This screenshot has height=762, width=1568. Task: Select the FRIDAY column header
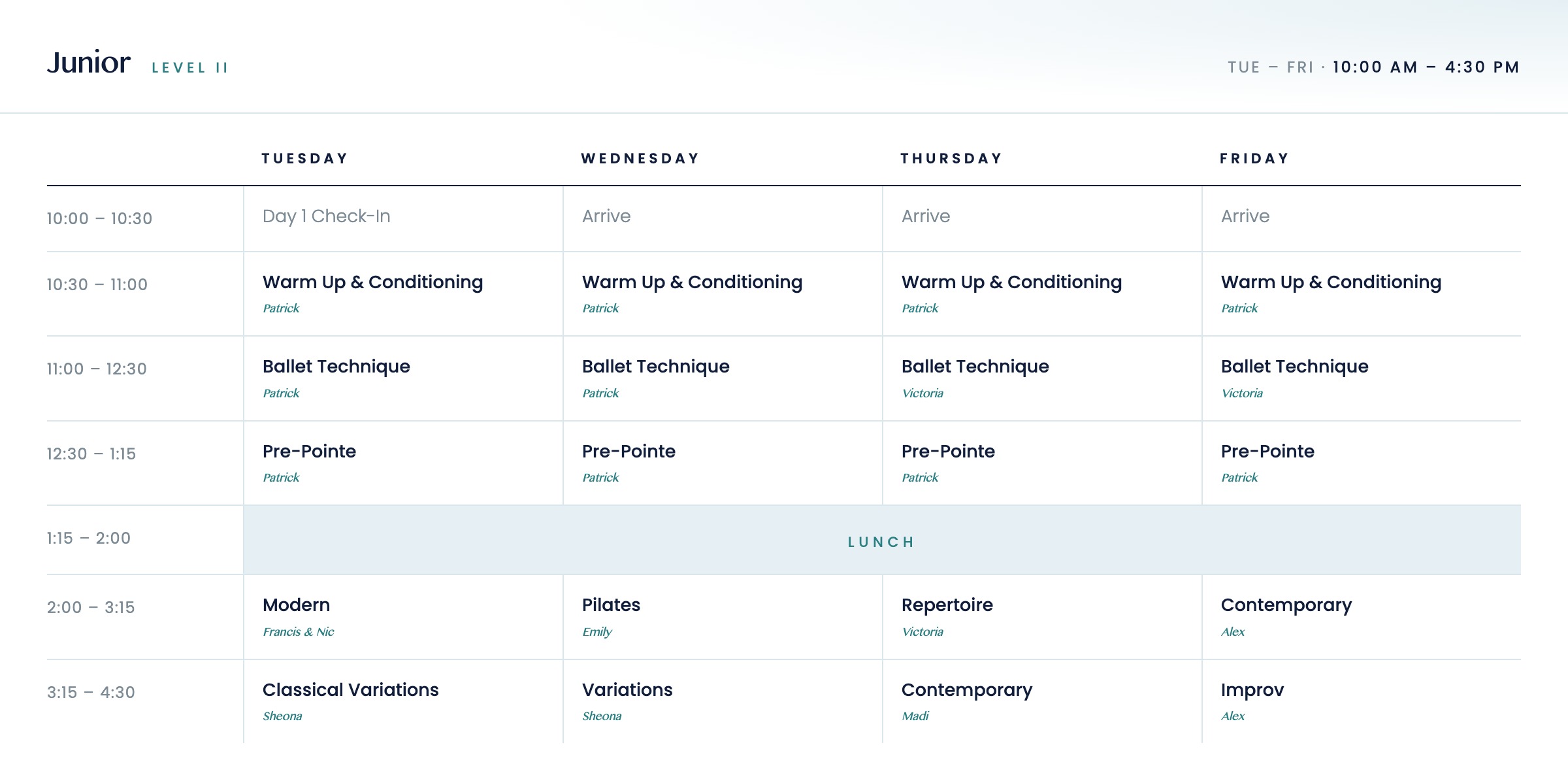(1254, 158)
